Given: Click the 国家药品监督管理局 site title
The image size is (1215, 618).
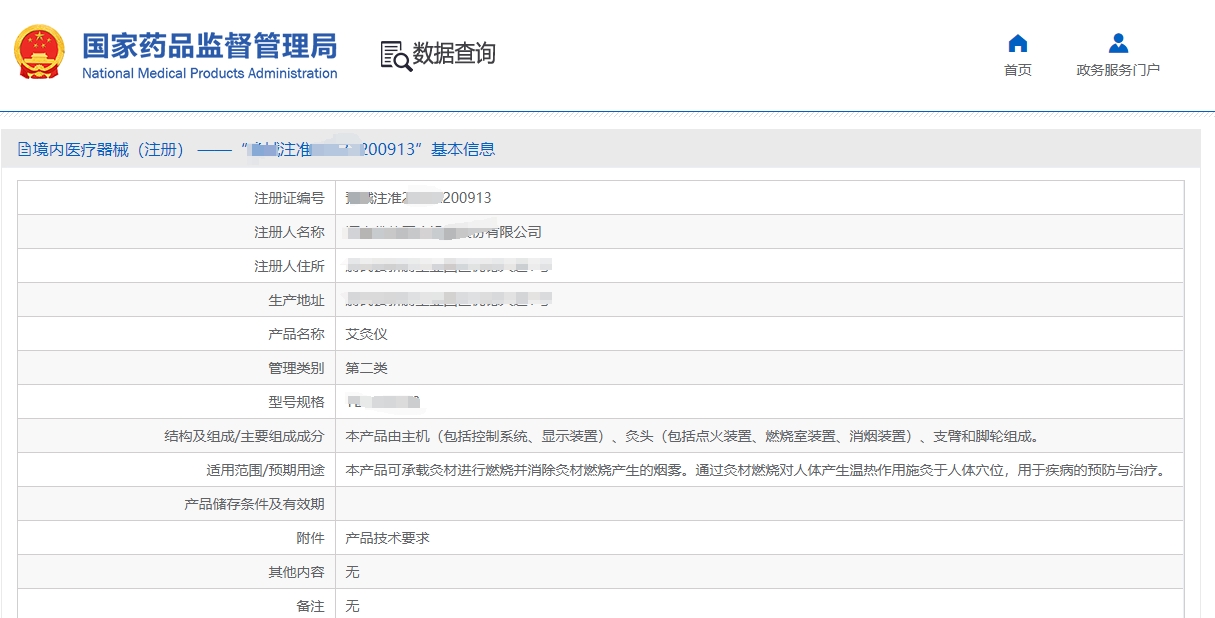Looking at the screenshot, I should 209,46.
